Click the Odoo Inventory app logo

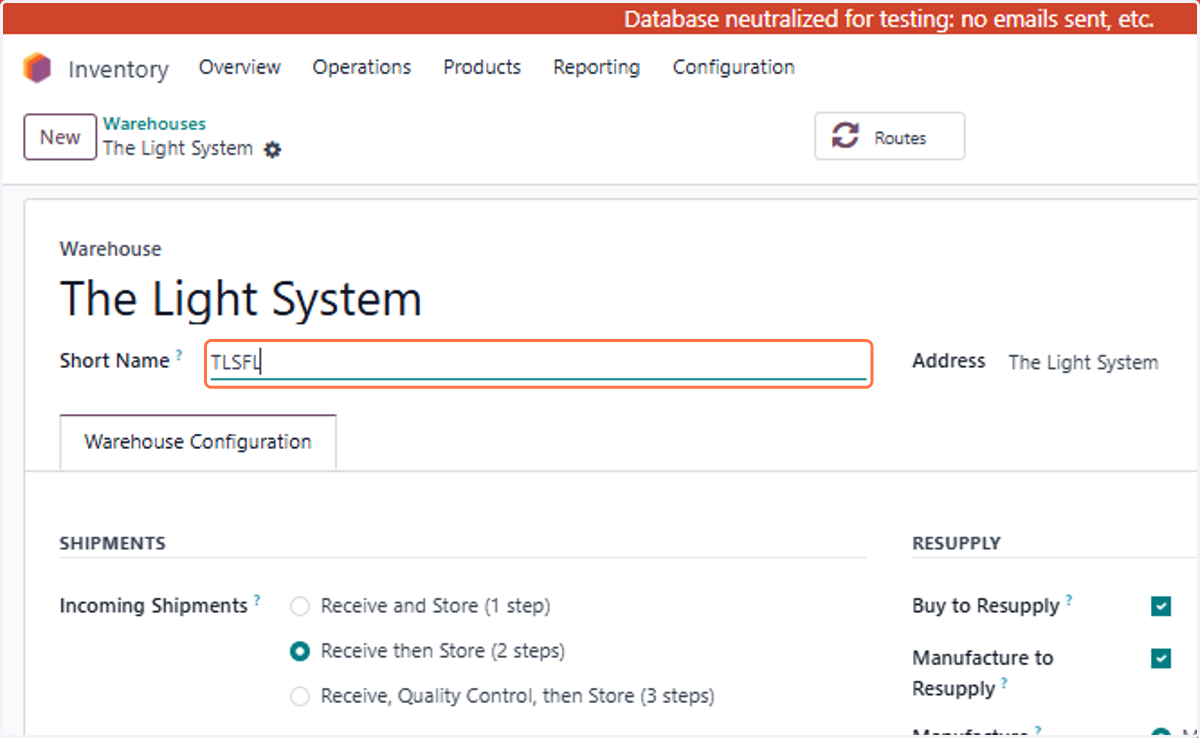point(37,68)
